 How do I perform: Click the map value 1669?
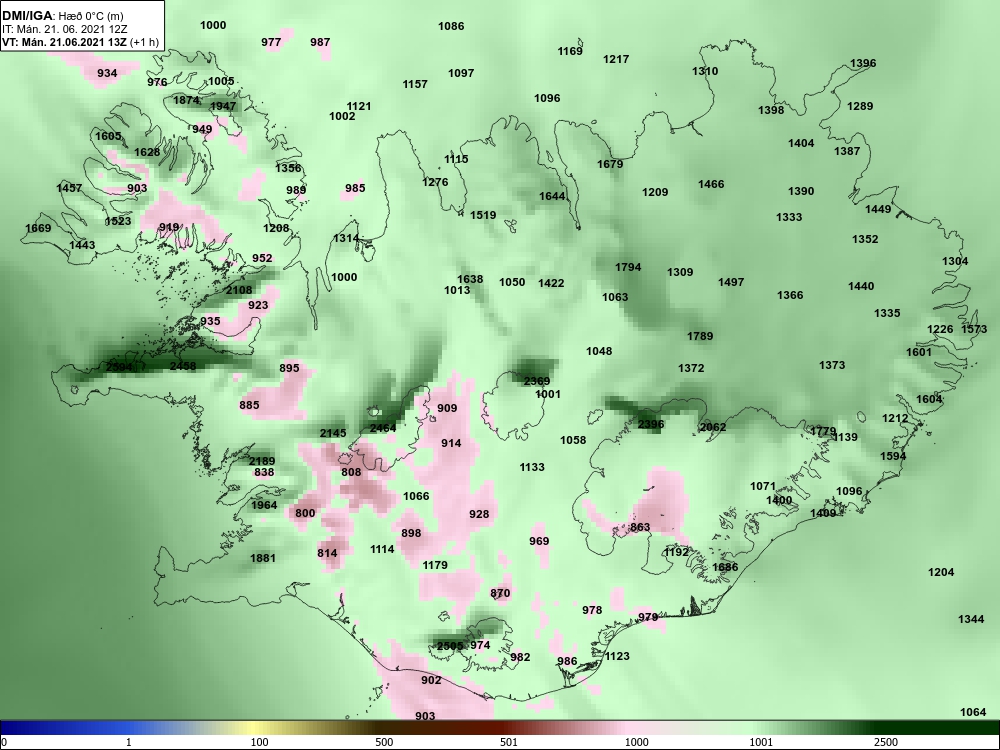[x=38, y=228]
